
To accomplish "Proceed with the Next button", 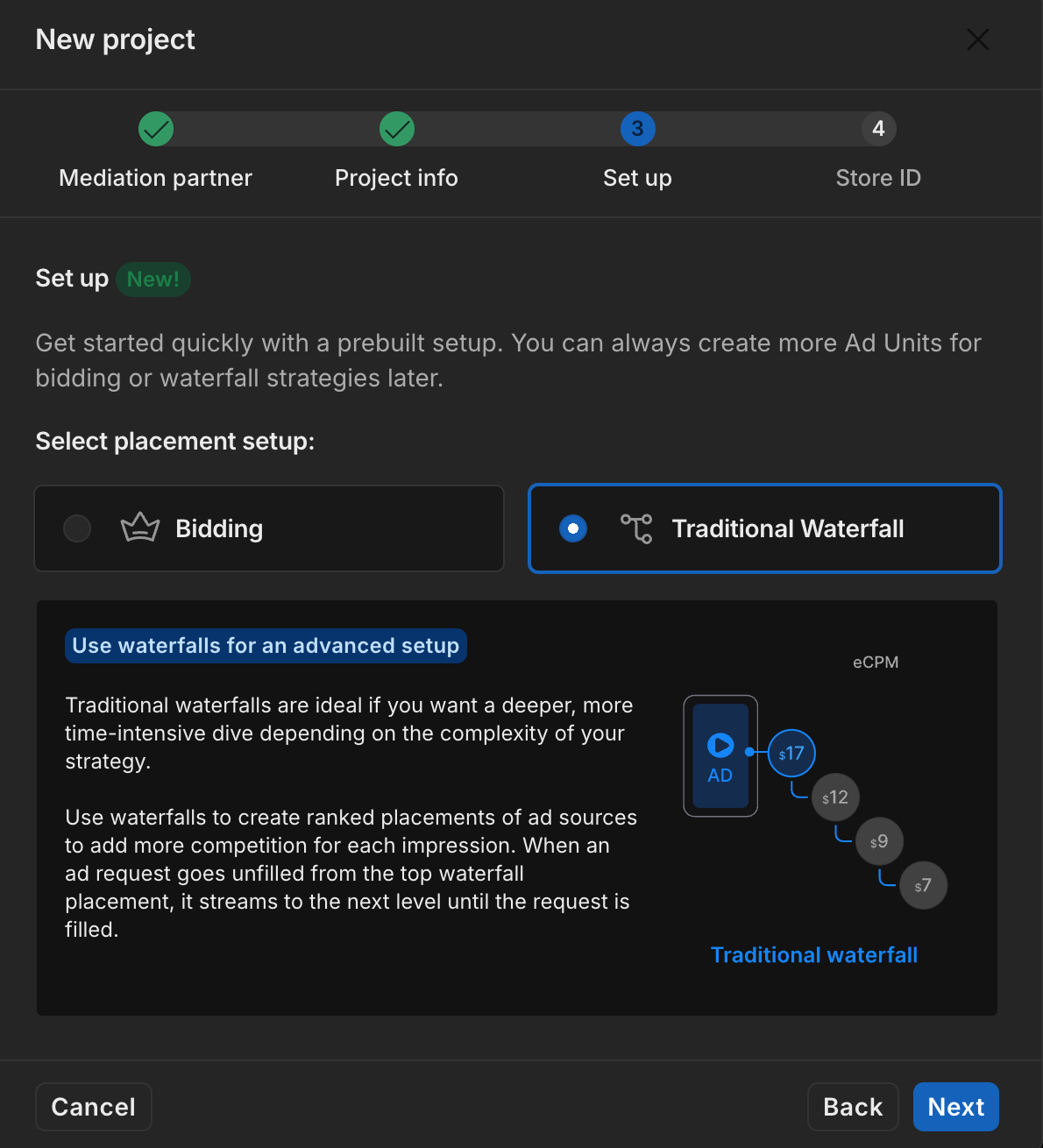I will (x=955, y=1107).
